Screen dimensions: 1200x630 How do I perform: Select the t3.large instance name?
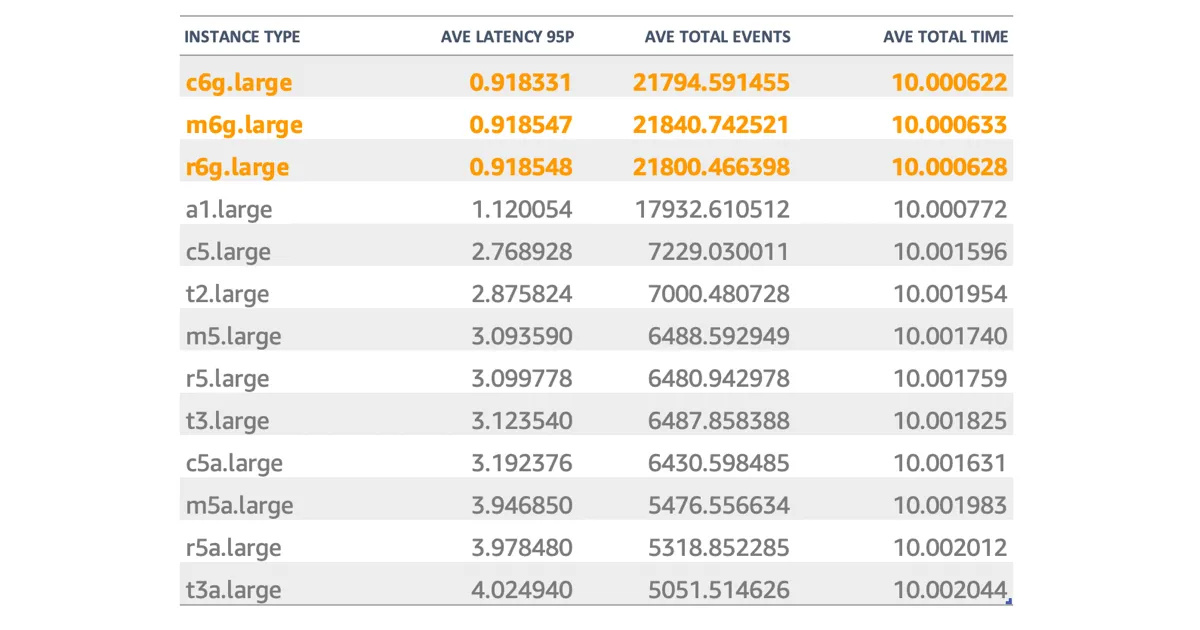pyautogui.click(x=227, y=421)
